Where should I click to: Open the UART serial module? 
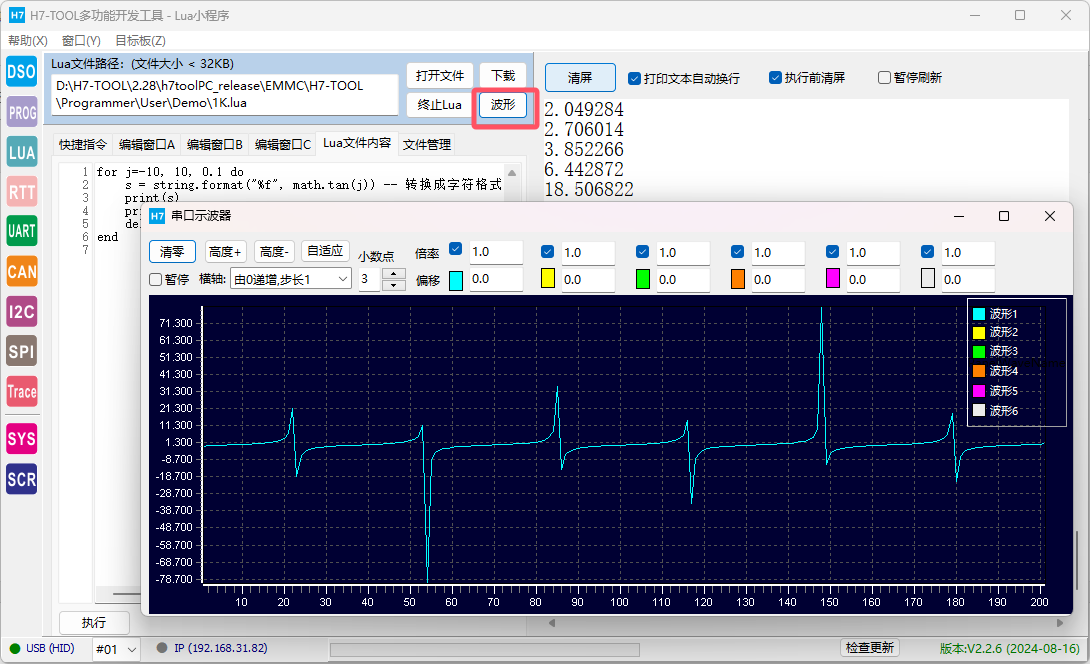(22, 231)
